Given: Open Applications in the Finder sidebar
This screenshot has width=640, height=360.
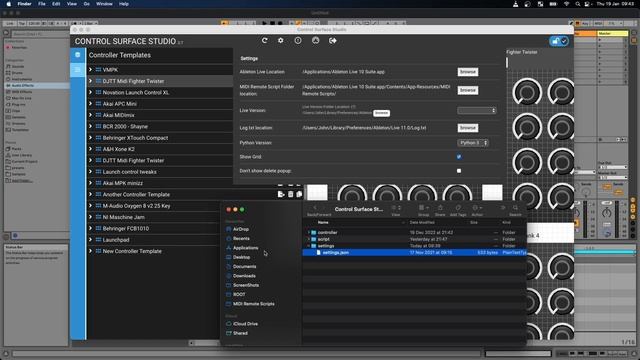Looking at the screenshot, I should 245,248.
